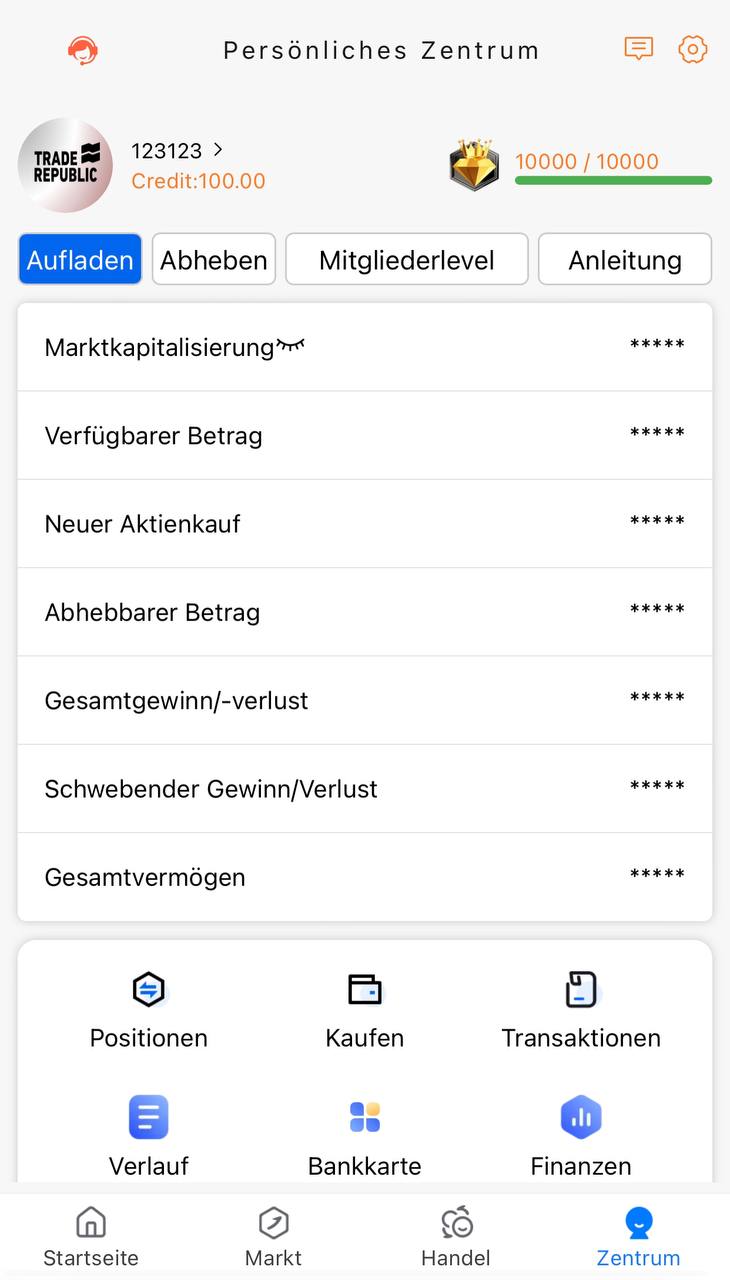Viewport: 730px width, 1280px height.
Task: Open the Mitgliederlevel button
Action: (x=406, y=260)
